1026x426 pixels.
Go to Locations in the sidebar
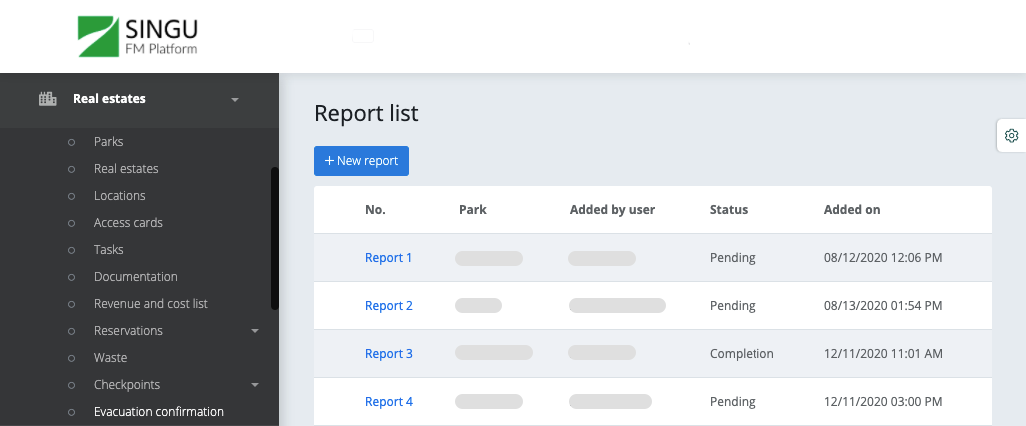coord(120,196)
